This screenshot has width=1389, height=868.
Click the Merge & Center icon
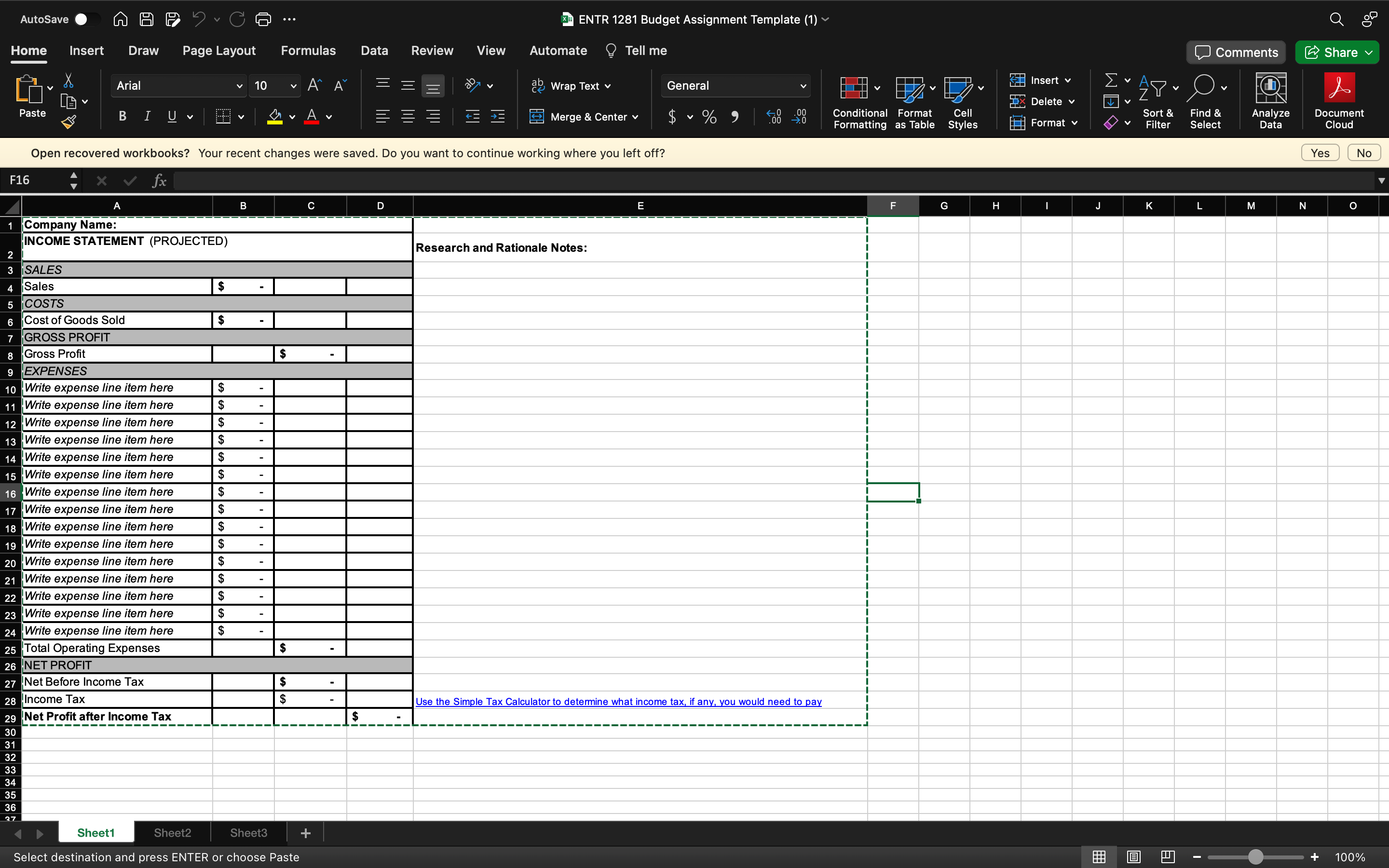[x=537, y=117]
